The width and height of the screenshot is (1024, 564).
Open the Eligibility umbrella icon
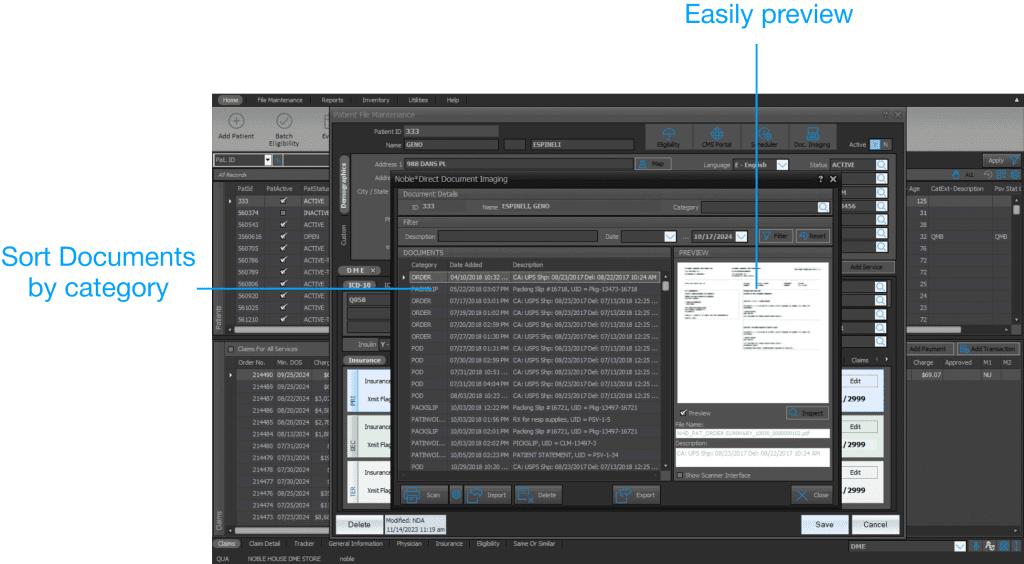(x=668, y=136)
